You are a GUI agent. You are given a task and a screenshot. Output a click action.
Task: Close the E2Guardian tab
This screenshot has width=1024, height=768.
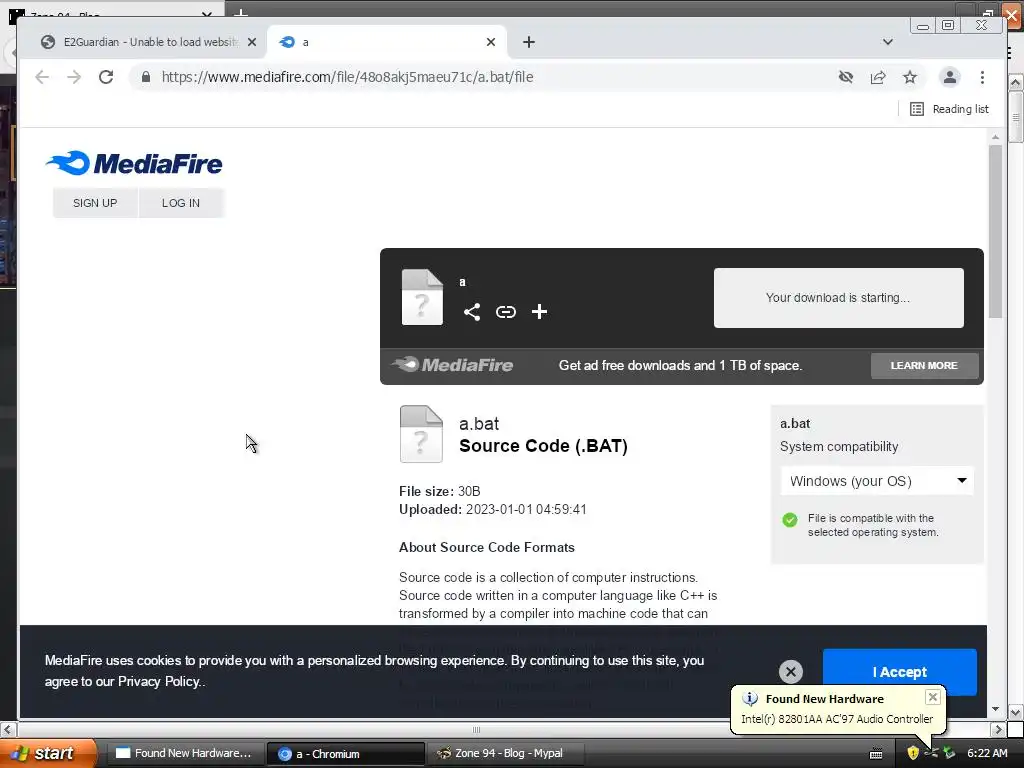[252, 42]
